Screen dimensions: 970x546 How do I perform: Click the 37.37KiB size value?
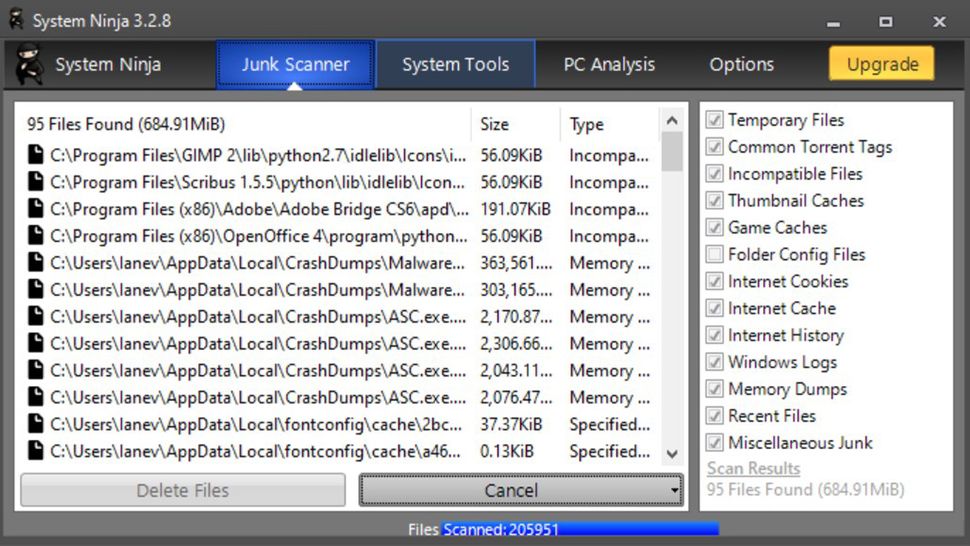(511, 424)
